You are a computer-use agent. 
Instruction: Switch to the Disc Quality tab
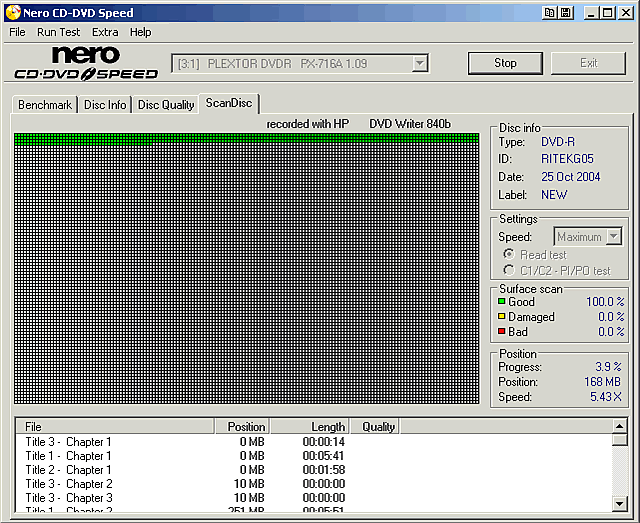click(166, 105)
